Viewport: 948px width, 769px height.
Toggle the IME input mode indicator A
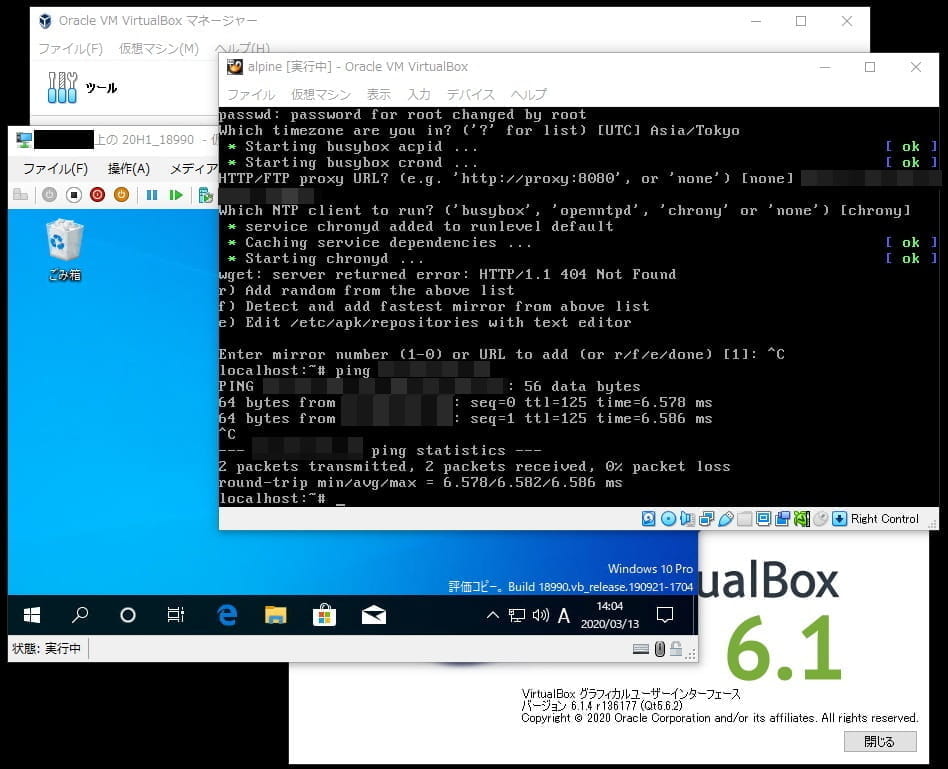click(563, 615)
